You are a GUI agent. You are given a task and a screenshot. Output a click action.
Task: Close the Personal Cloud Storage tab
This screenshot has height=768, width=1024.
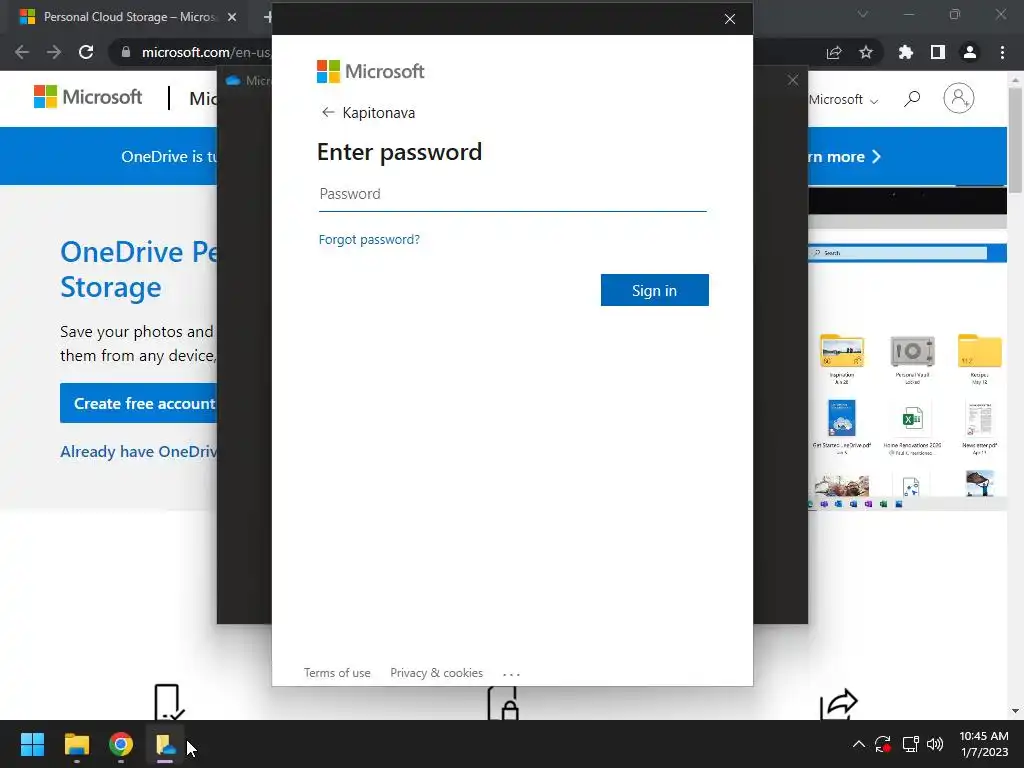[232, 17]
